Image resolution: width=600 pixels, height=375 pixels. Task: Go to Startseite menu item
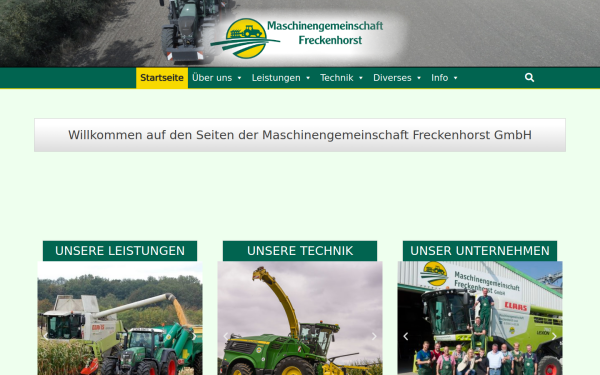162,78
